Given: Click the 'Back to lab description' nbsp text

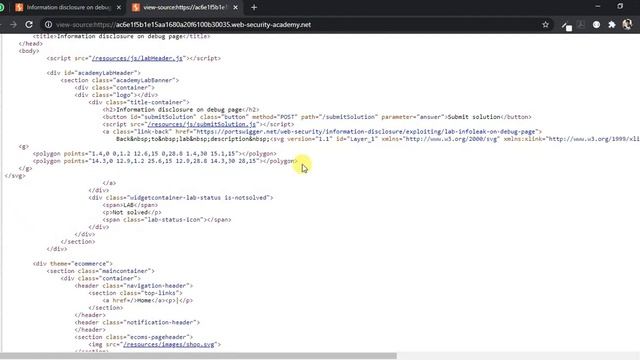Looking at the screenshot, I should tap(193, 139).
